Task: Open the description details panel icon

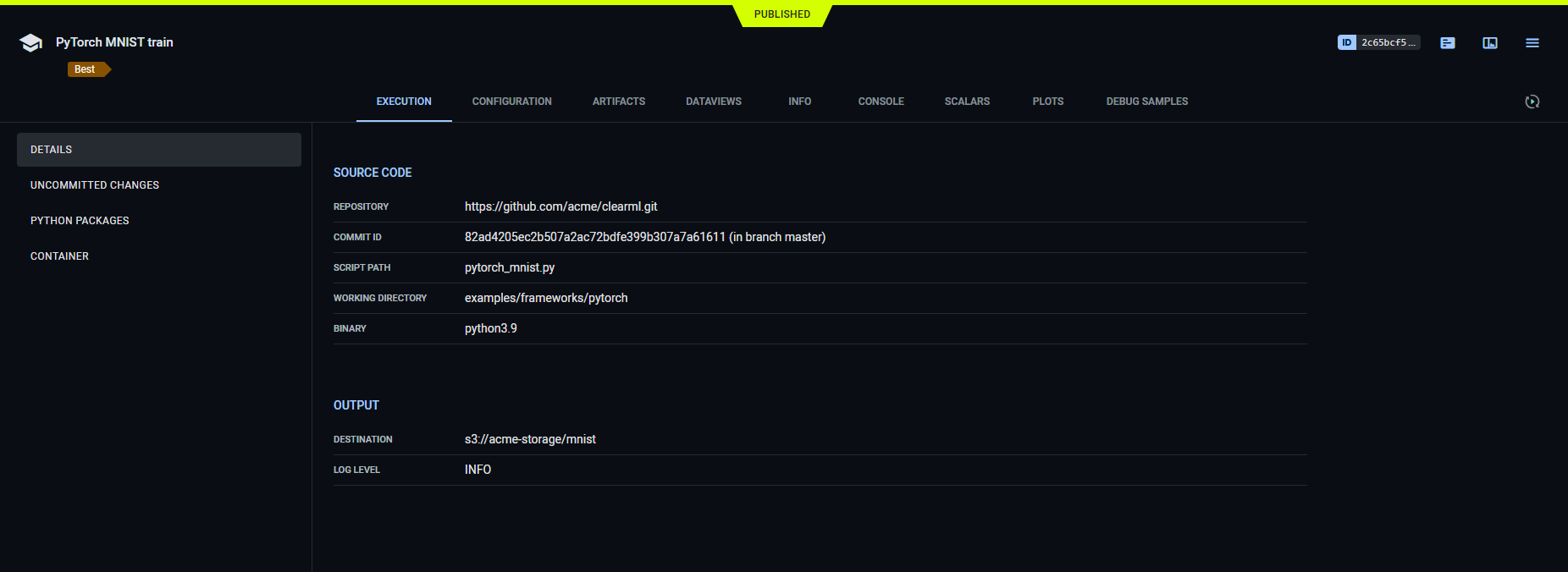Action: [1448, 42]
